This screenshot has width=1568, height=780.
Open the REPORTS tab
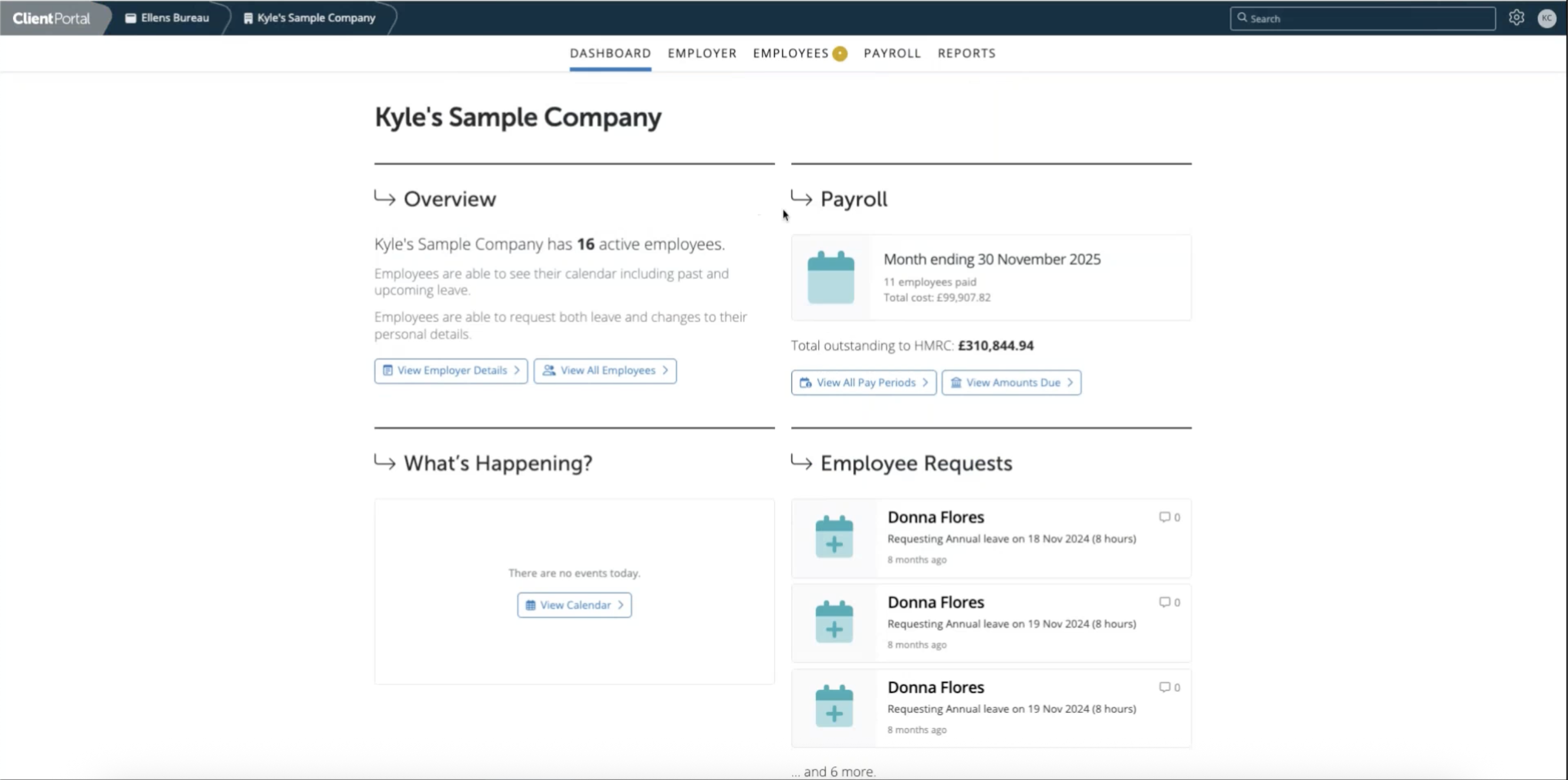(x=966, y=53)
